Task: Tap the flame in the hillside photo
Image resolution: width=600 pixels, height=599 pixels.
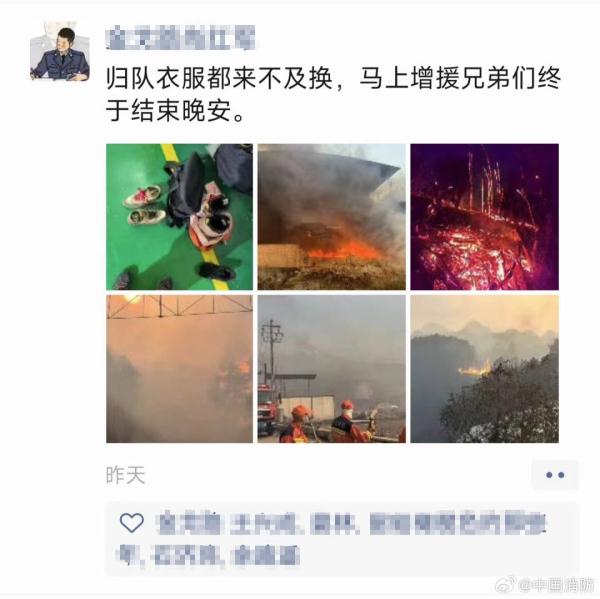Action: (475, 369)
